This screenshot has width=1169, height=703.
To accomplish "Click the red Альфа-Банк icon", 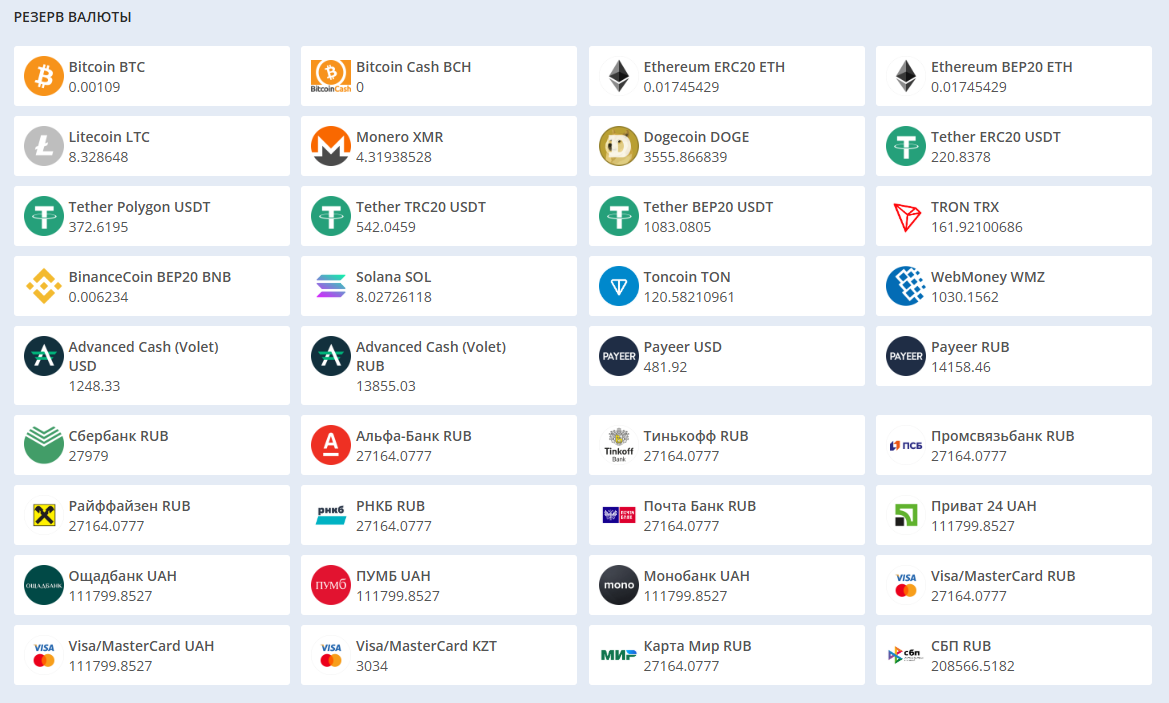I will pos(331,445).
